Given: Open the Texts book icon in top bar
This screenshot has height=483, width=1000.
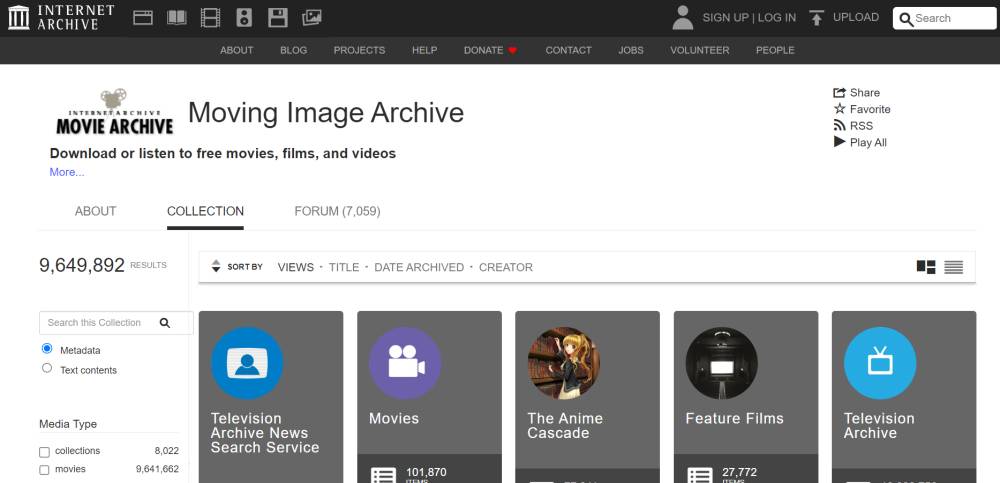Looking at the screenshot, I should coord(177,17).
